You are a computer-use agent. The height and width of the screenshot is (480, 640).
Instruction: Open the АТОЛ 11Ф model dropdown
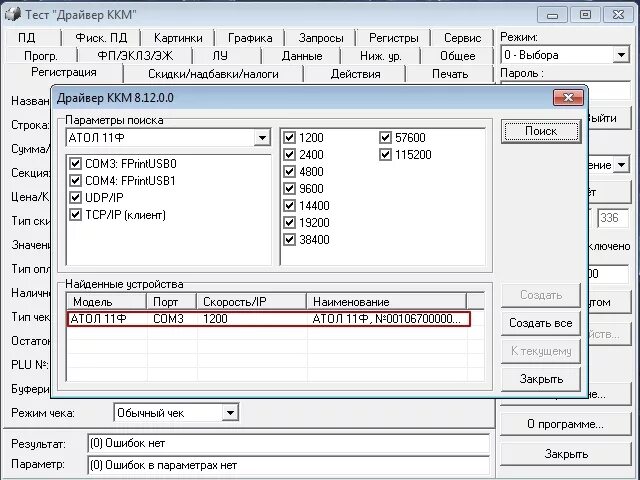coord(262,138)
